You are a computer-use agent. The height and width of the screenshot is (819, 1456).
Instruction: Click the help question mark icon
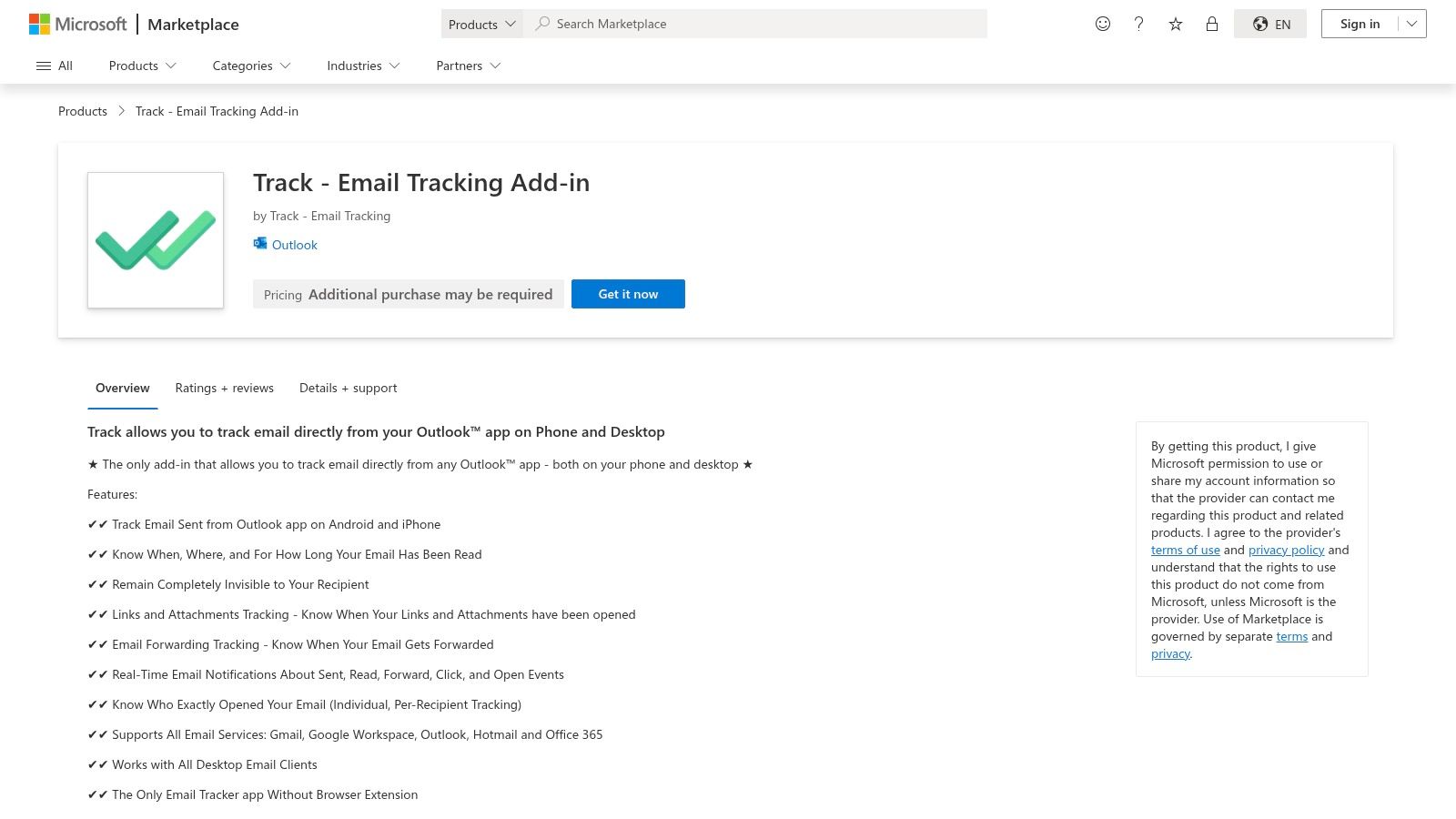[1138, 24]
